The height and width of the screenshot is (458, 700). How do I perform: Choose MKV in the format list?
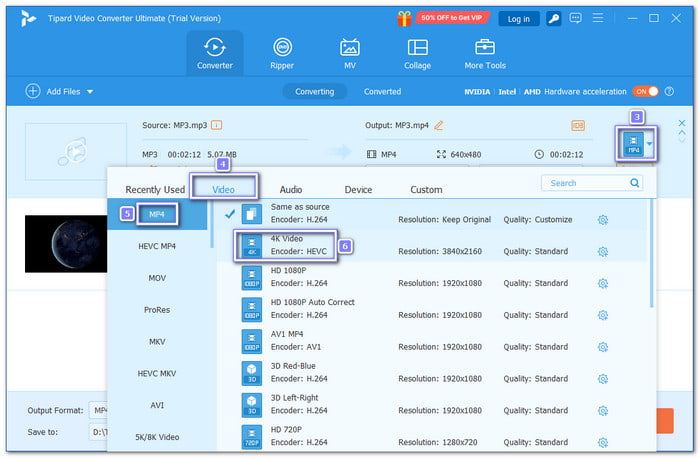(157, 341)
